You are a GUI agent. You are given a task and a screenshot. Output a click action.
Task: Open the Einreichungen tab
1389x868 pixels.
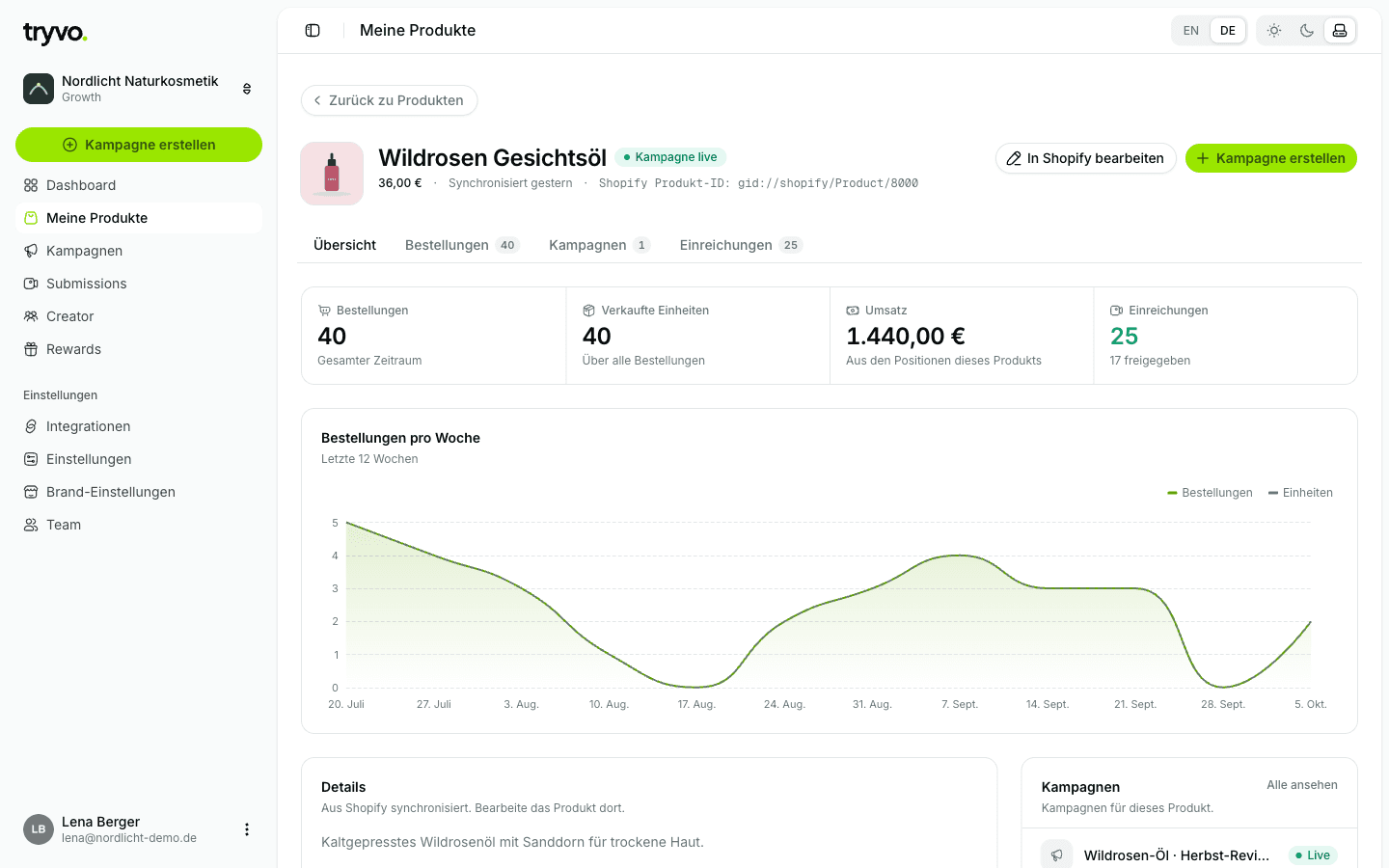click(741, 245)
